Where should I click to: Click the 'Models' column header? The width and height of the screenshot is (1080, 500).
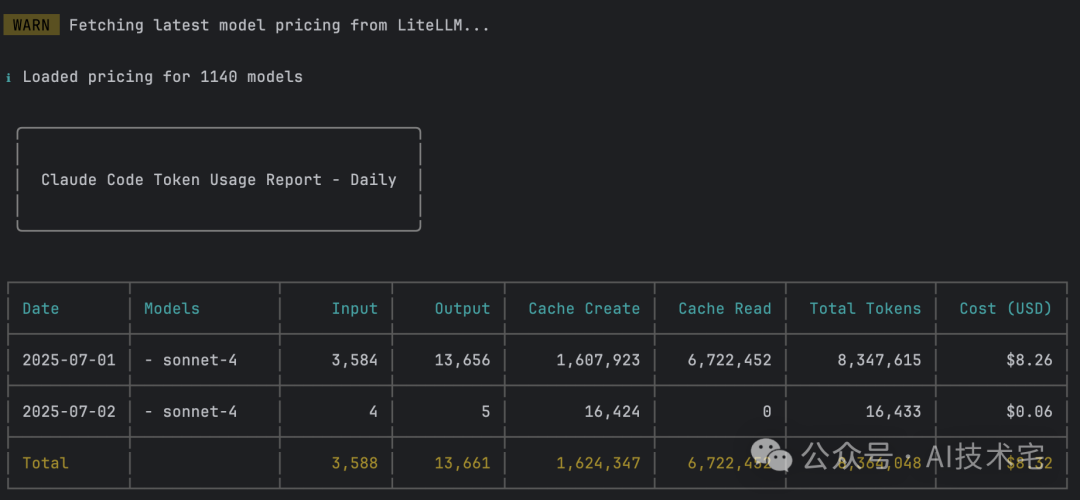(172, 309)
